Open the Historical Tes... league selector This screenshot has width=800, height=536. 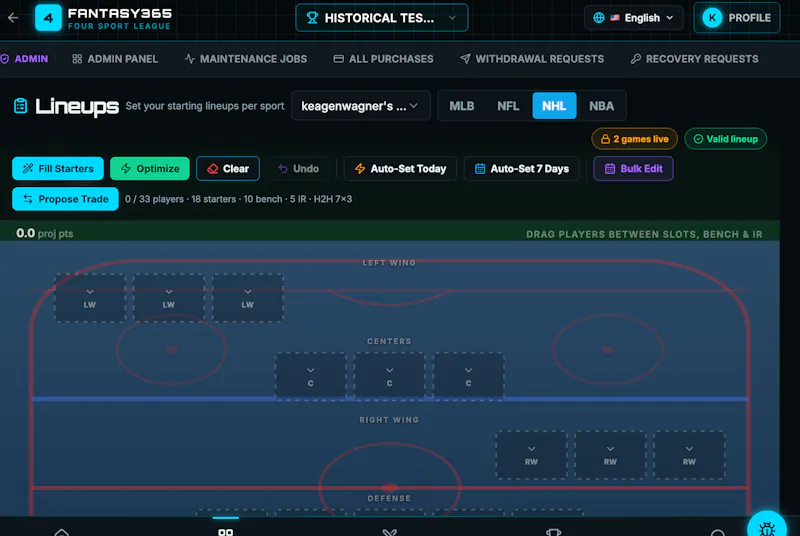coord(381,18)
